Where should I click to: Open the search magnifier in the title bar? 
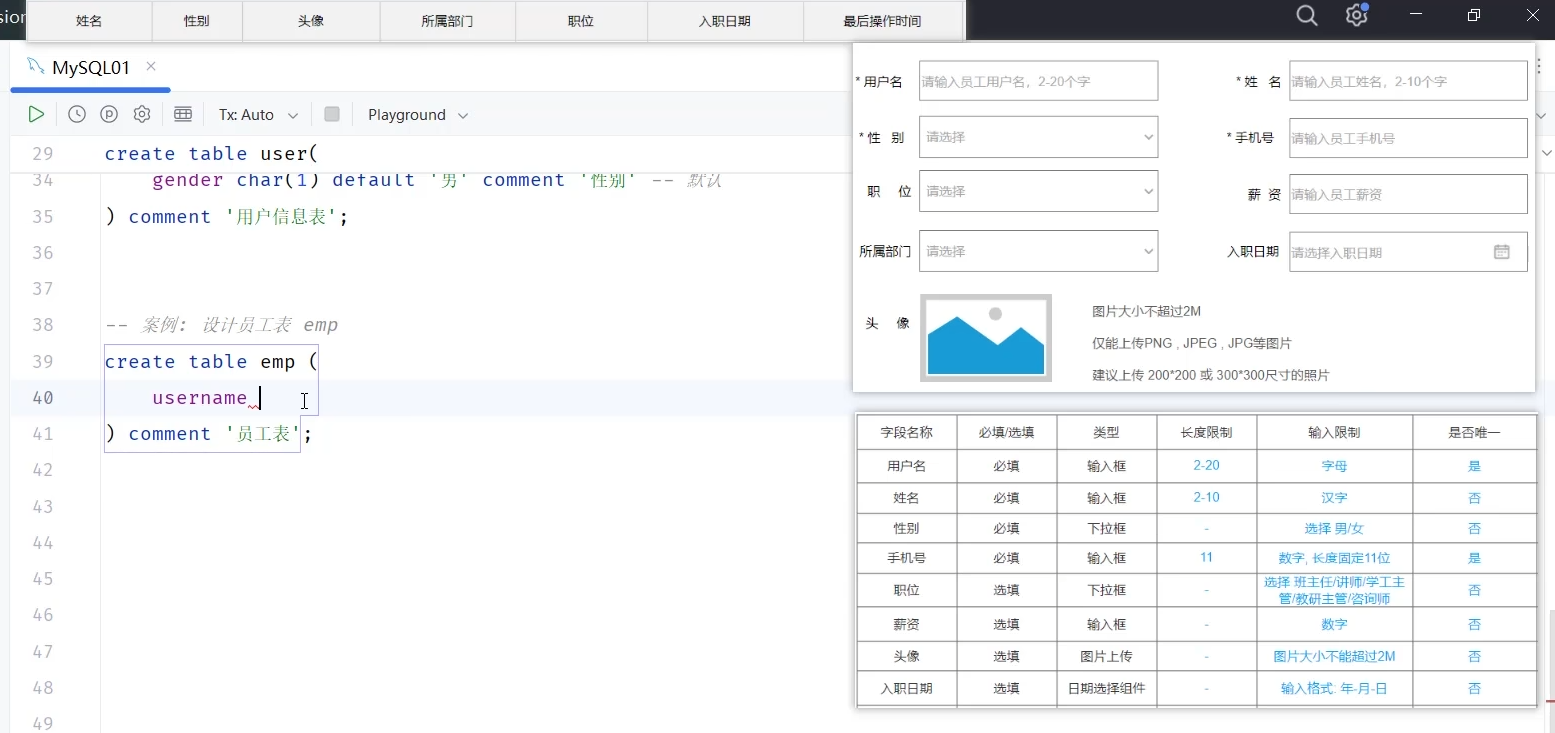tap(1306, 15)
